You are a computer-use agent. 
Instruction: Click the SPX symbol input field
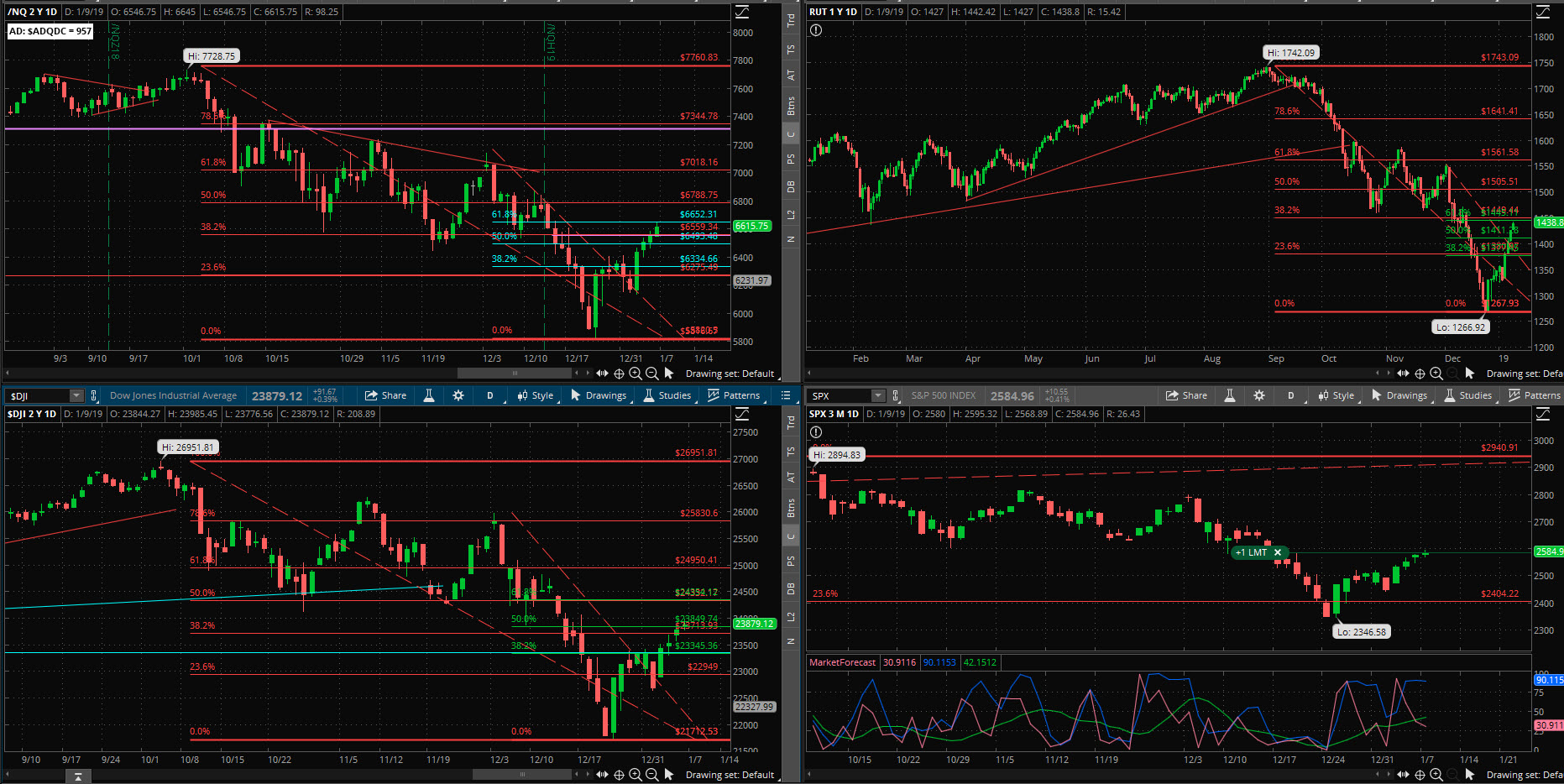[840, 395]
